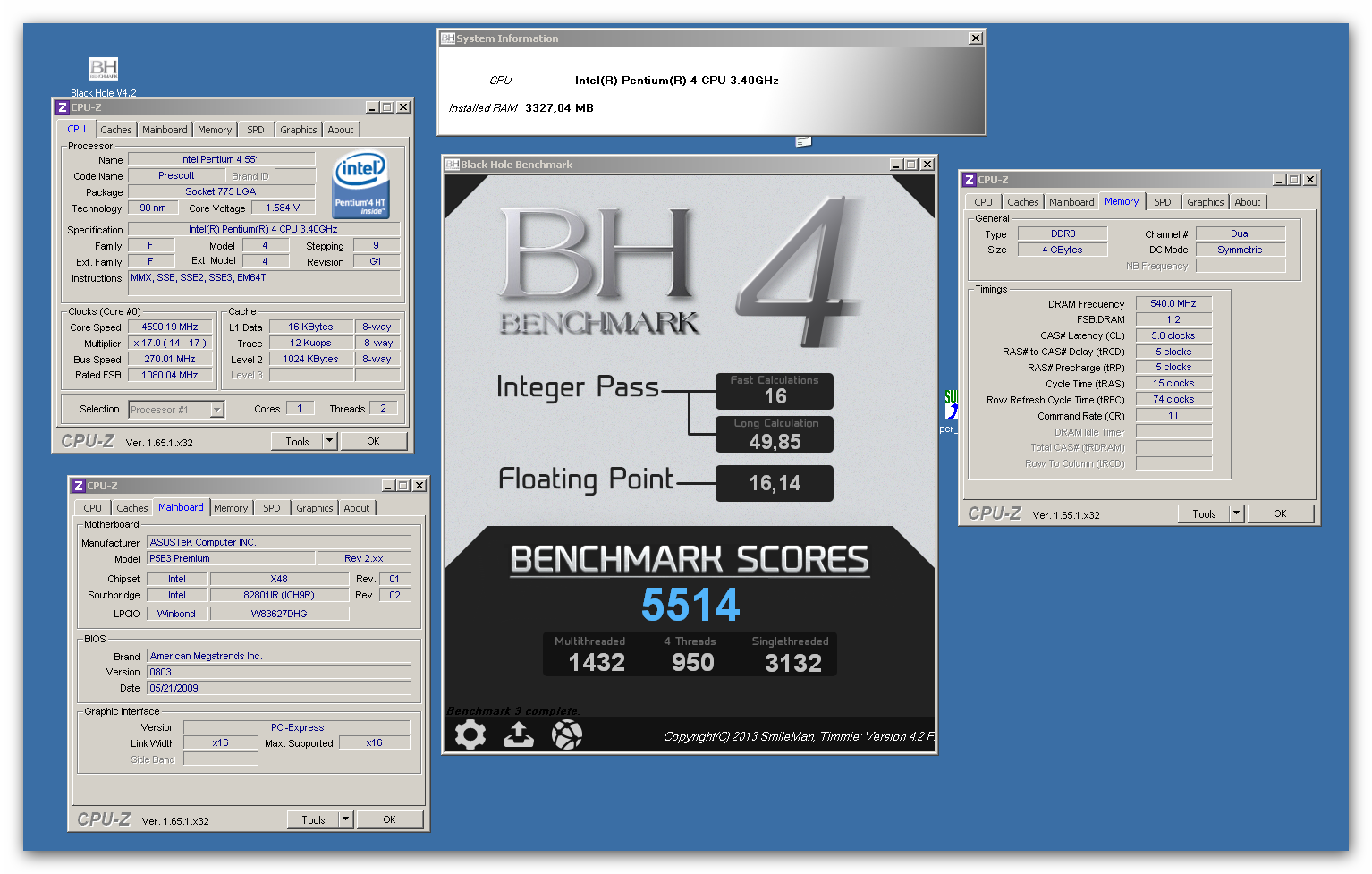
Task: Click the Long Calculation result 49,85
Action: point(775,442)
